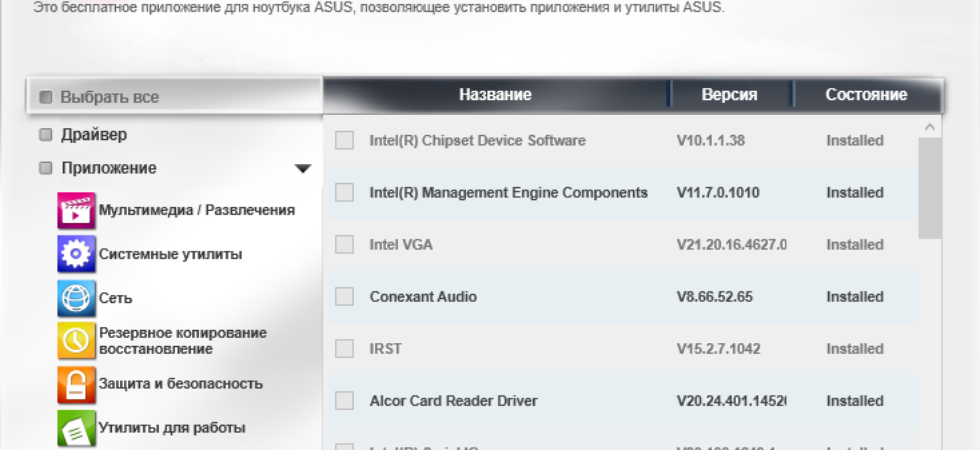This screenshot has width=980, height=450.
Task: Click version V15.2.7.1042
Action: (x=718, y=349)
